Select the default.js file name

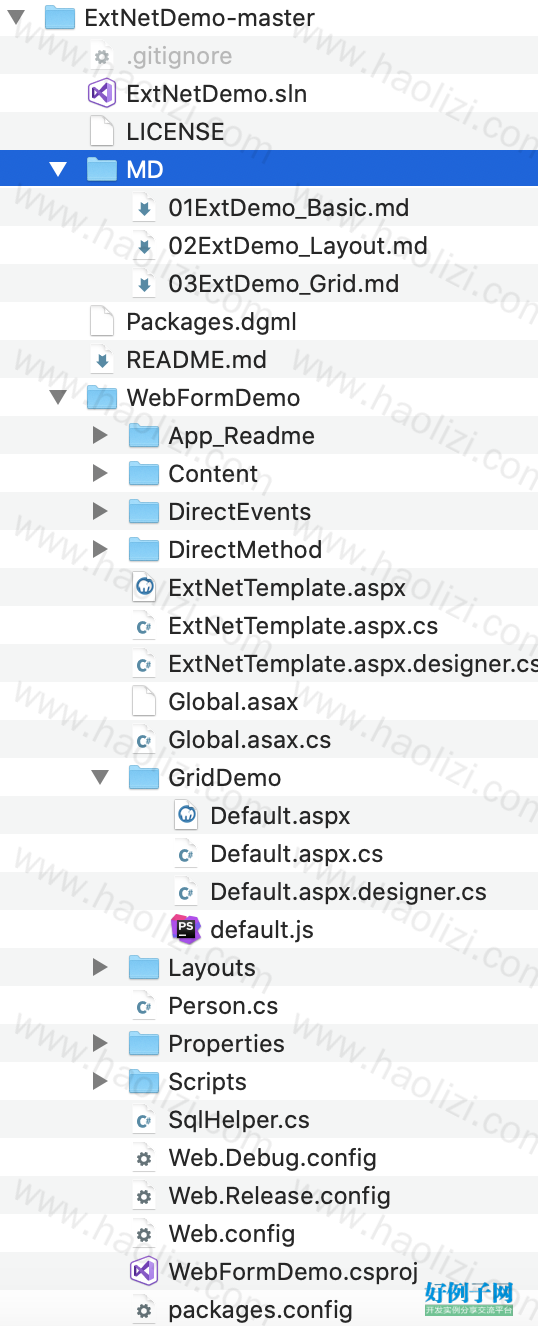262,930
